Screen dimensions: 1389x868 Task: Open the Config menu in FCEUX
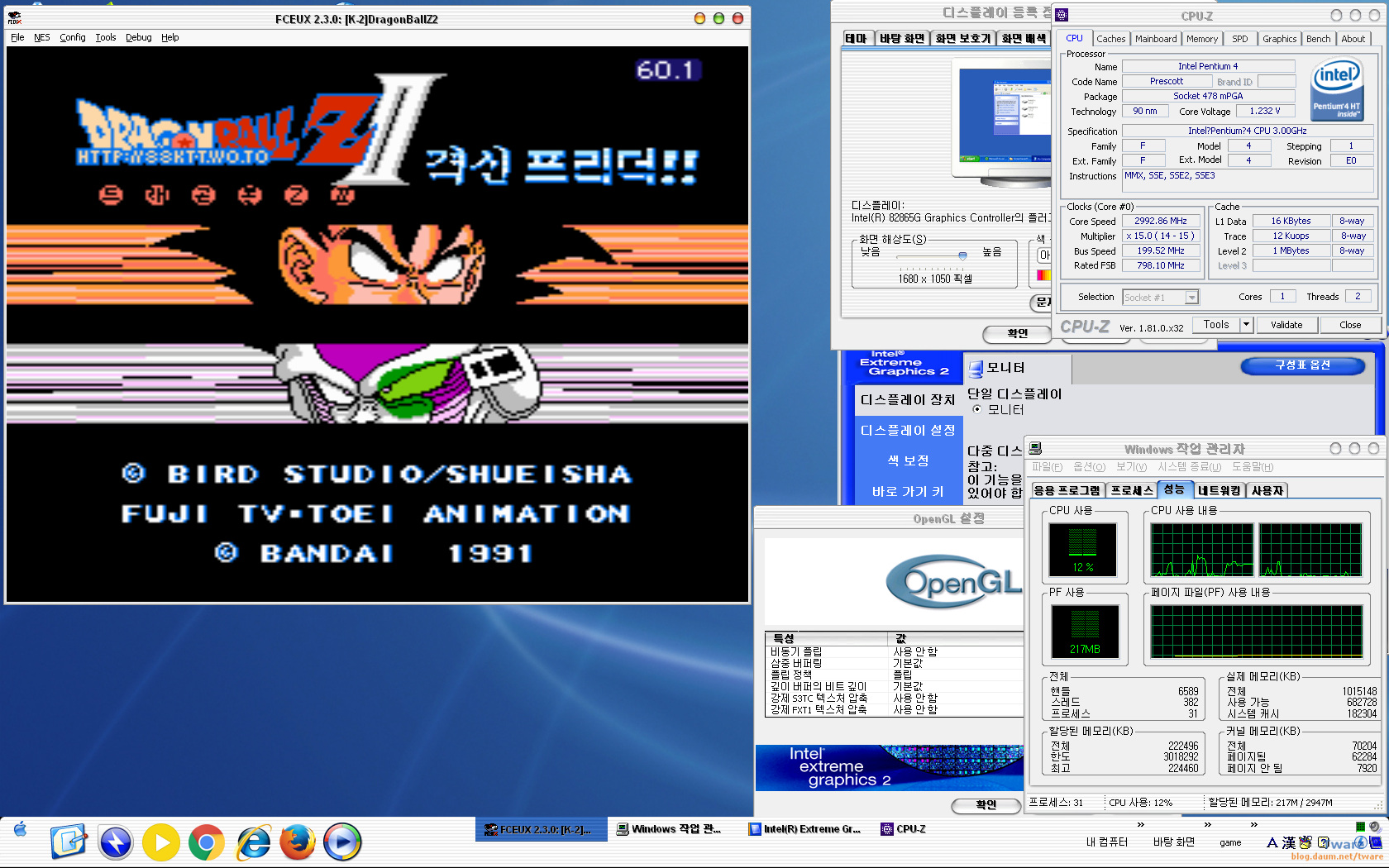click(x=73, y=37)
